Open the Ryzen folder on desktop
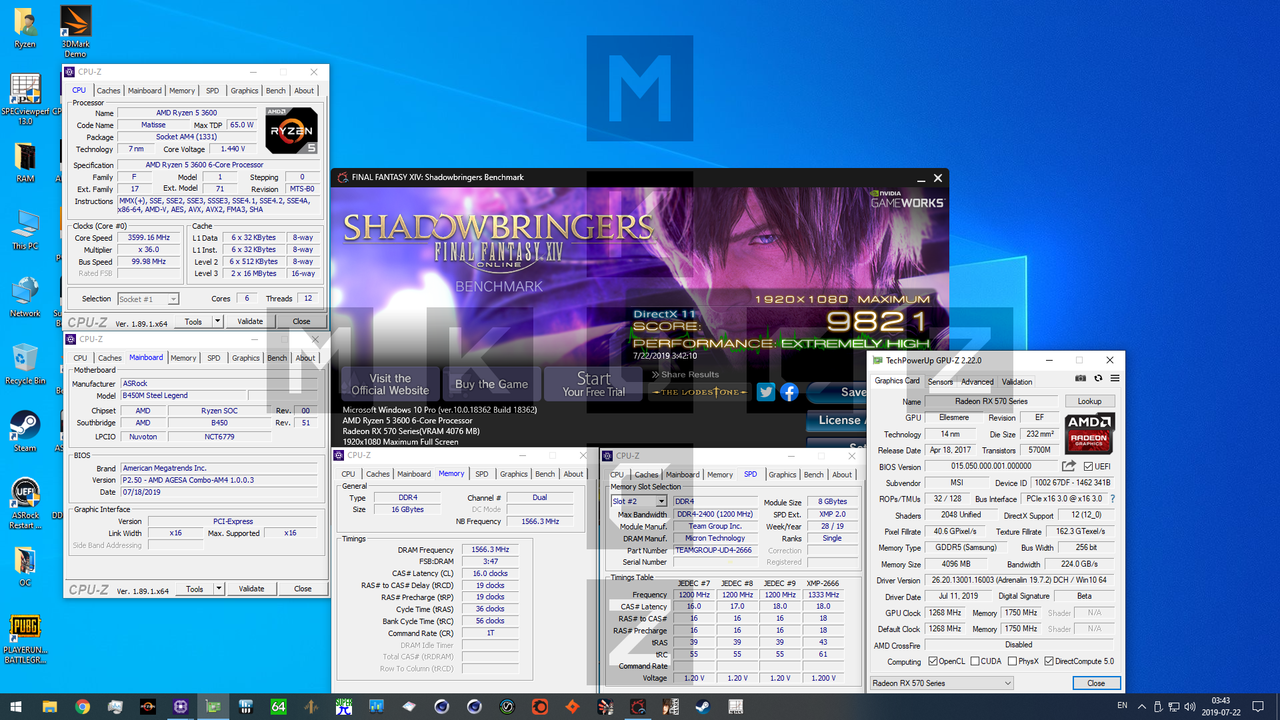Viewport: 1280px width, 720px height. pyautogui.click(x=24, y=28)
